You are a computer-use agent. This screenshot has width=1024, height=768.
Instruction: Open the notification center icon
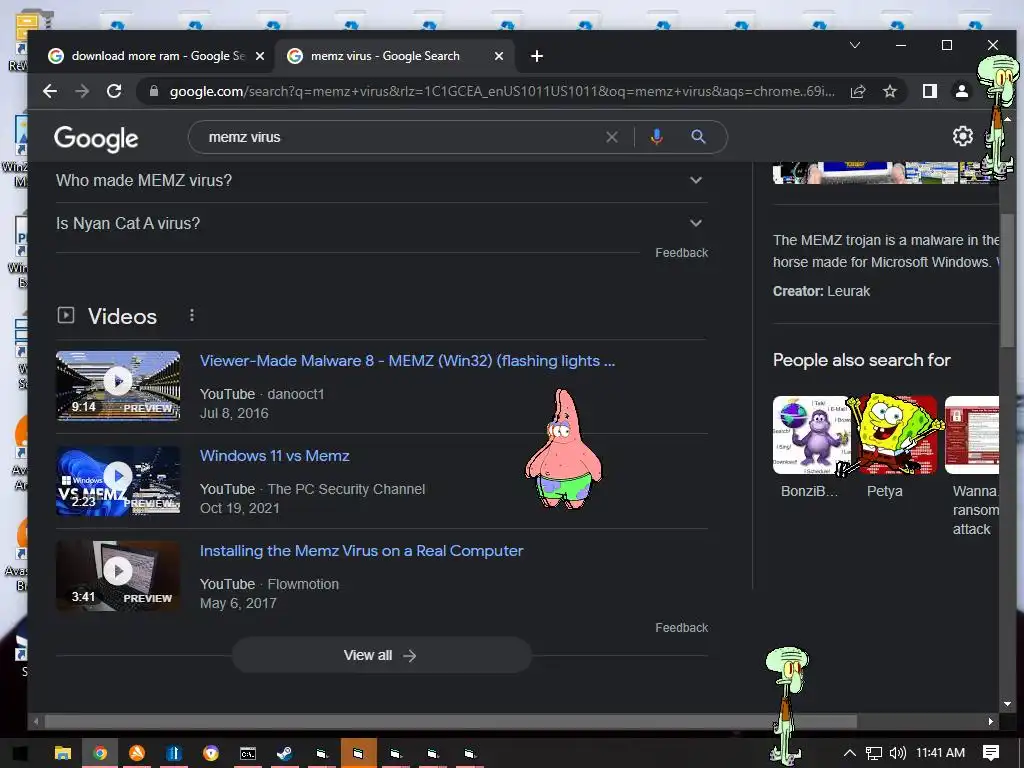(991, 753)
